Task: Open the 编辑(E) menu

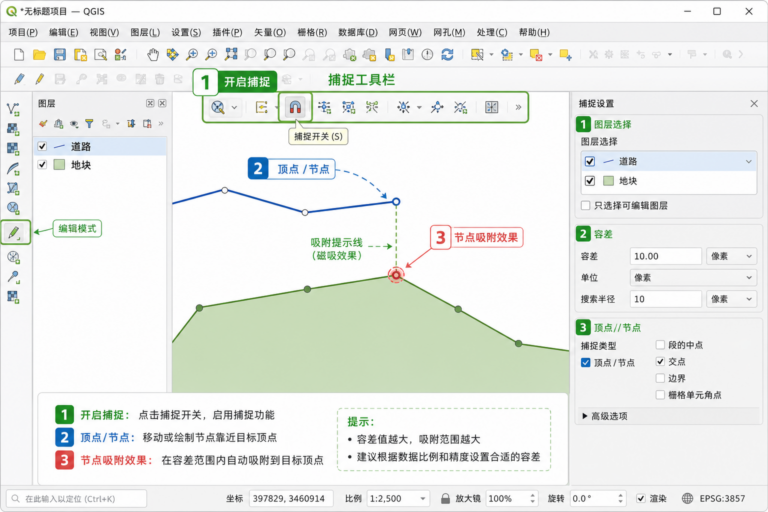Action: tap(64, 32)
